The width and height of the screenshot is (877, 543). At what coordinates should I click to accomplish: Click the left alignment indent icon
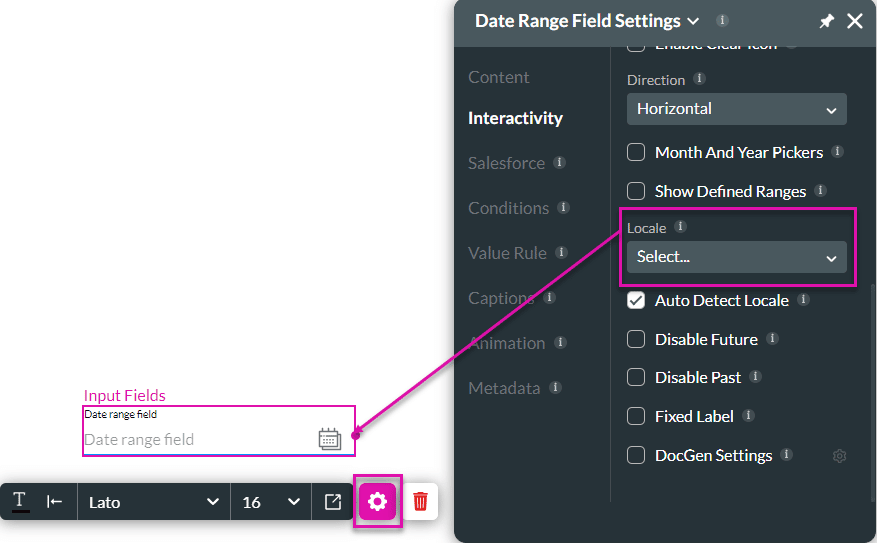click(x=55, y=502)
